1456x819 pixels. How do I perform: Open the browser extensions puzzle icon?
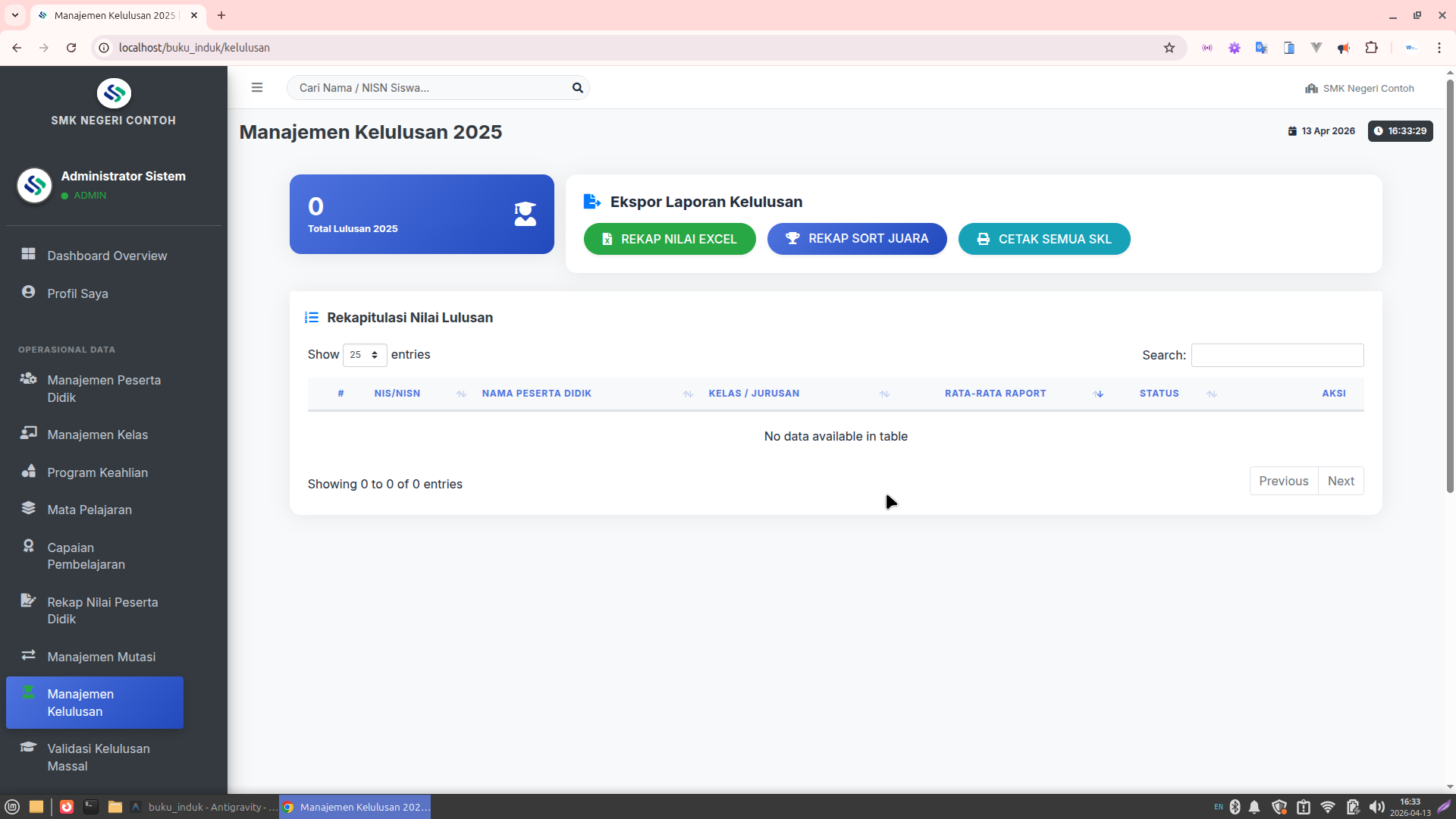[x=1371, y=48]
